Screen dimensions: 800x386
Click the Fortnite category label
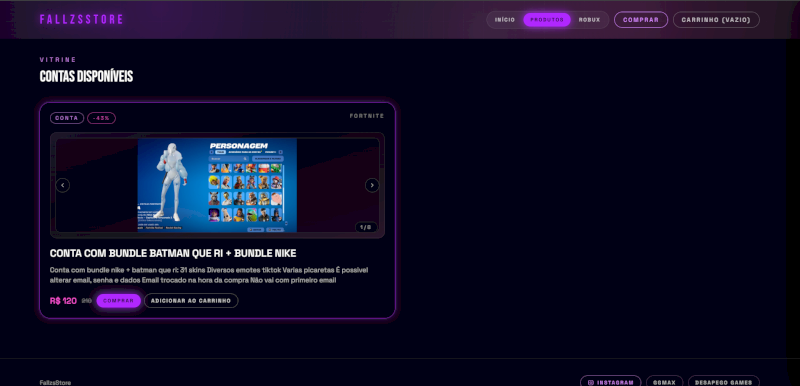[x=367, y=116]
